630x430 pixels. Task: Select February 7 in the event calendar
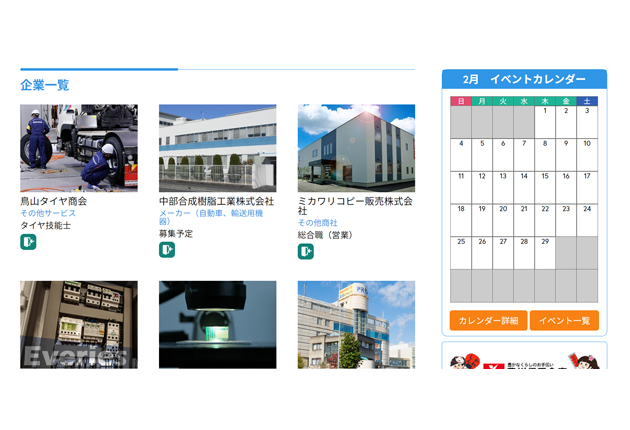524,155
